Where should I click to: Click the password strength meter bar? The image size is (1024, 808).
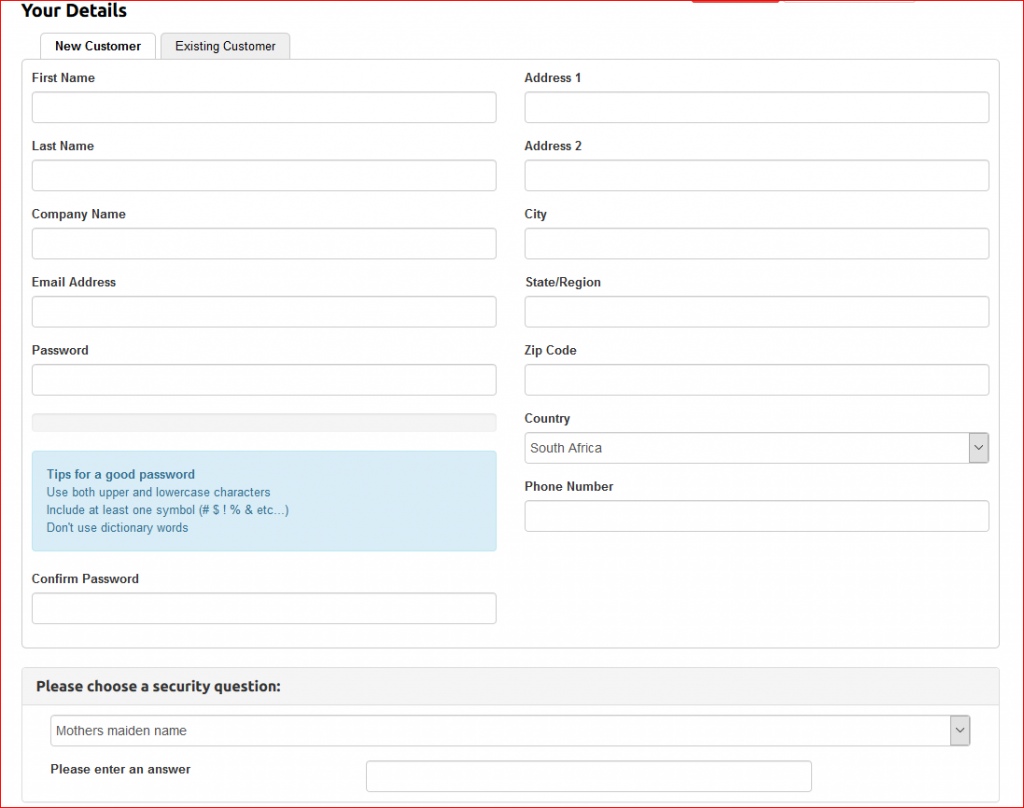tap(264, 423)
